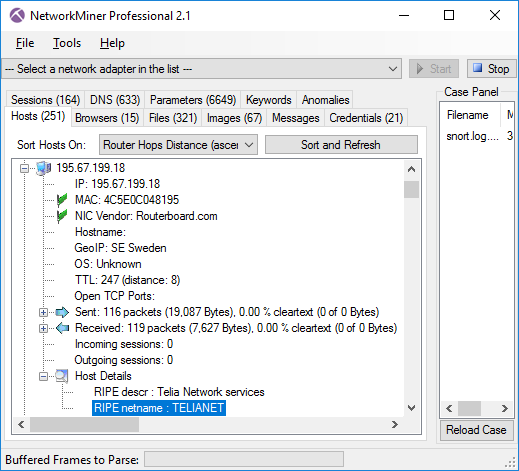Screen dimensions: 519x471
Task: Open the Help menu
Action: (x=112, y=43)
